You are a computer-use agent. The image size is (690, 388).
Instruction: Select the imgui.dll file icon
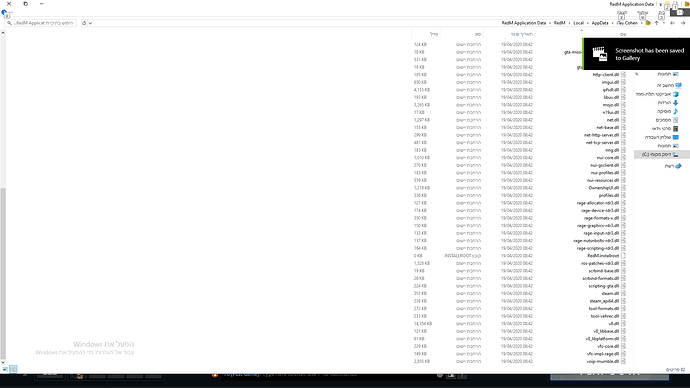click(x=623, y=82)
